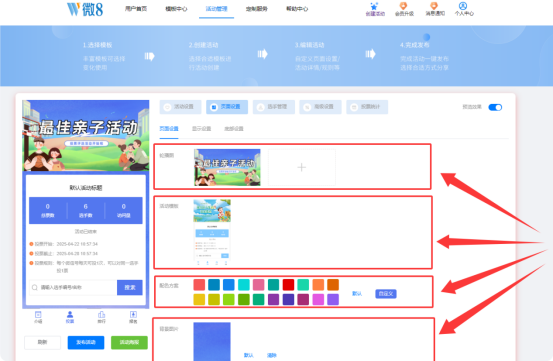
Task: Pick the cyan color swatch
Action: click(244, 284)
